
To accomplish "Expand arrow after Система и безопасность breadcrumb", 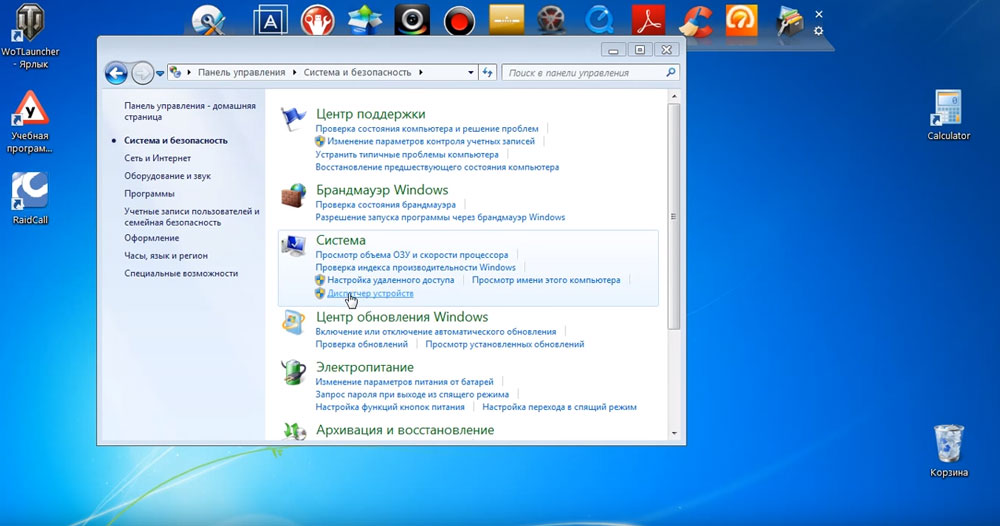I will [x=421, y=73].
